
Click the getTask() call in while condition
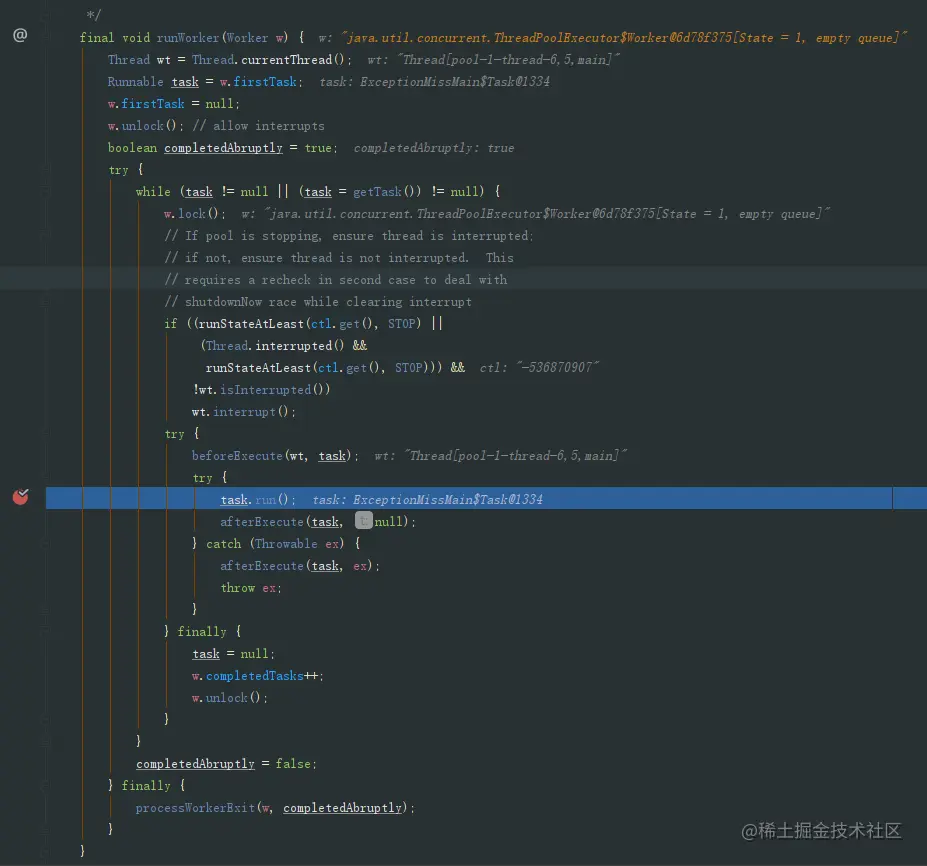[x=385, y=192]
